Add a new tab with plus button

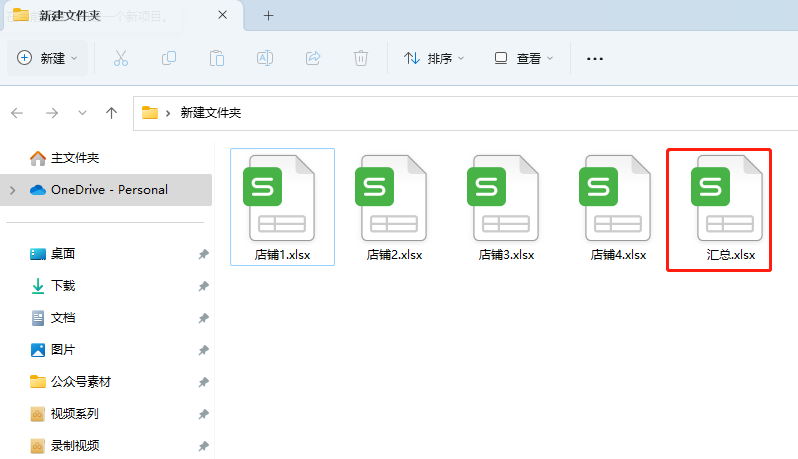(268, 16)
